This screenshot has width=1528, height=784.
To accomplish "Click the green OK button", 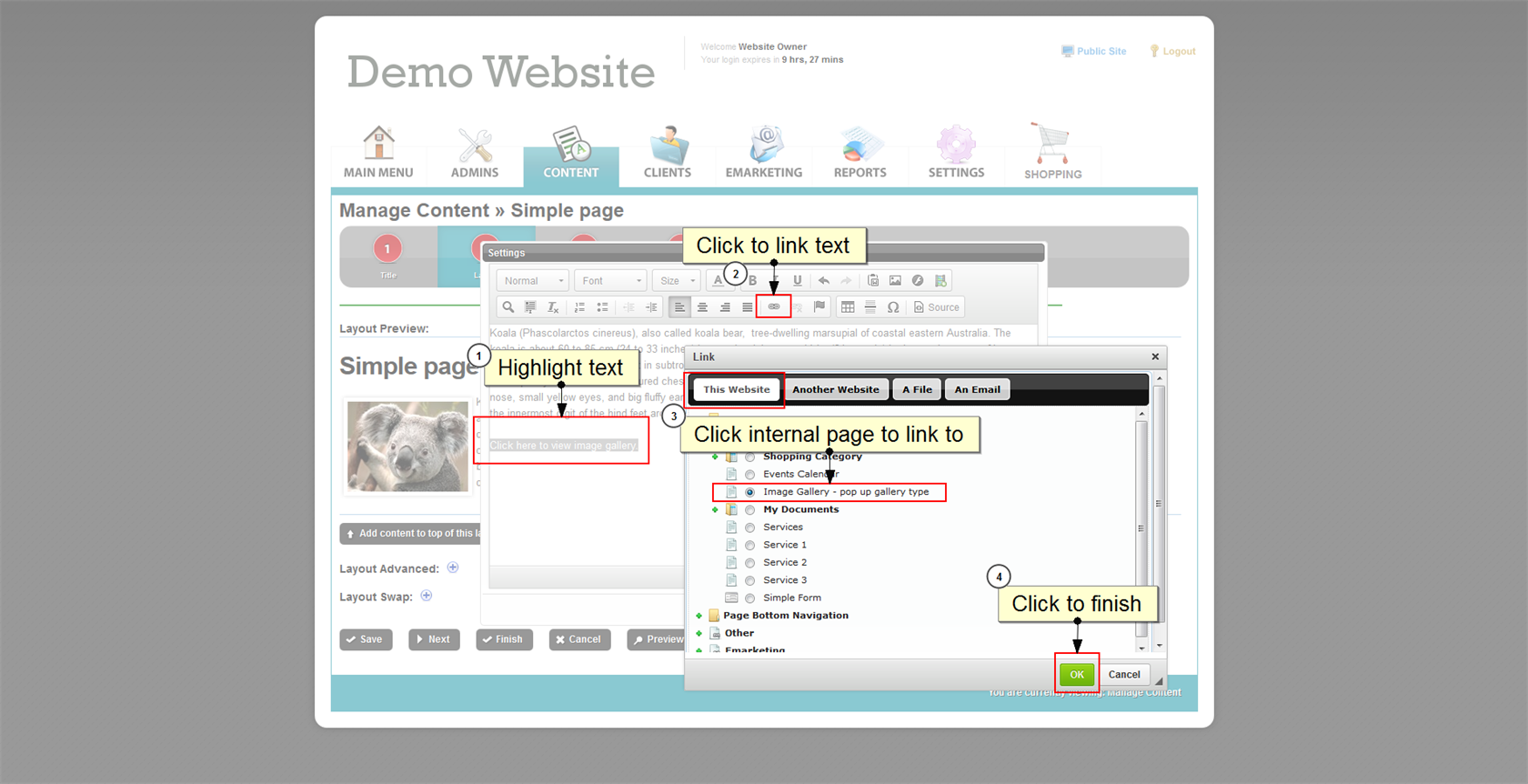I will [x=1077, y=675].
